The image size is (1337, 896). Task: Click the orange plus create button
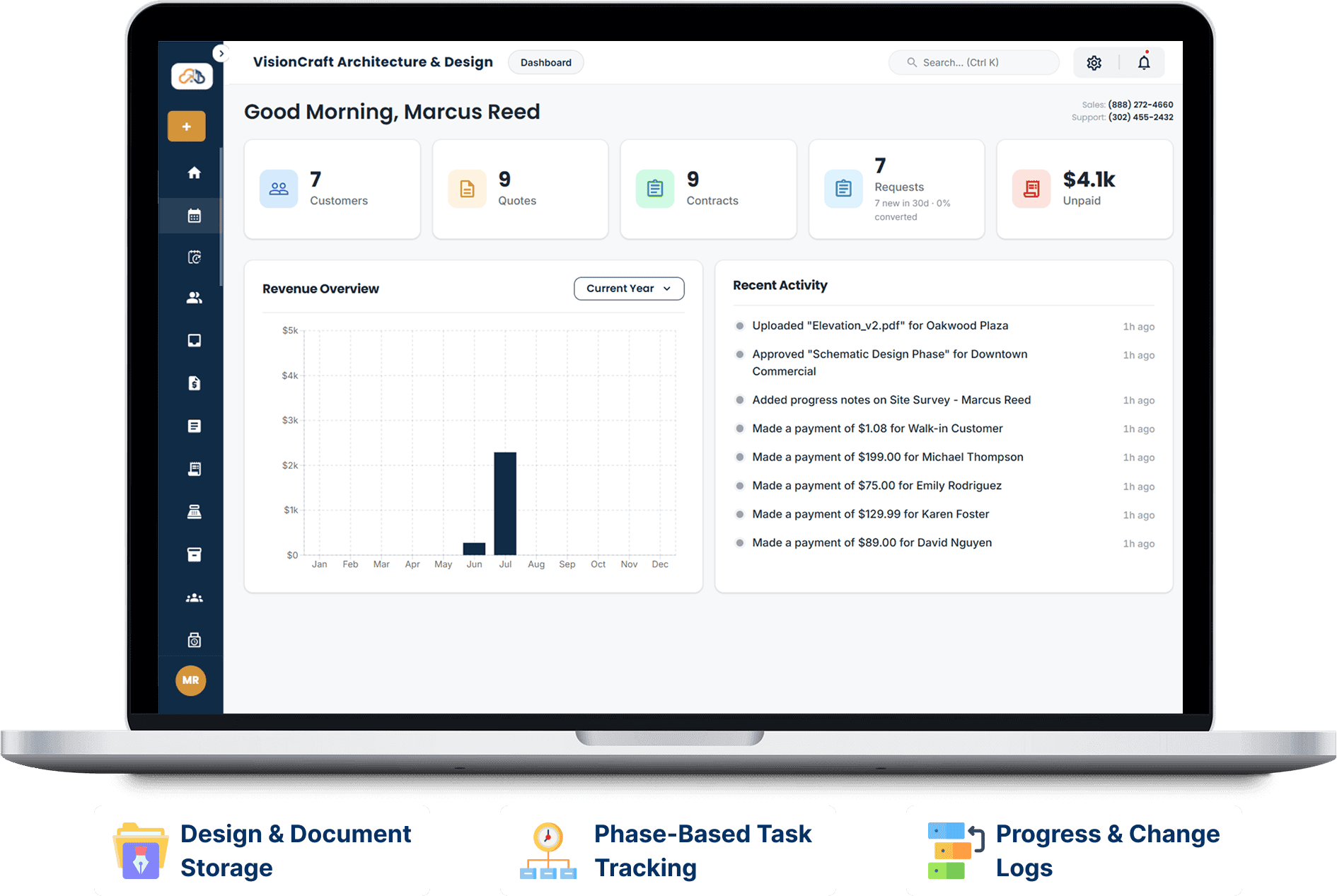tap(187, 127)
